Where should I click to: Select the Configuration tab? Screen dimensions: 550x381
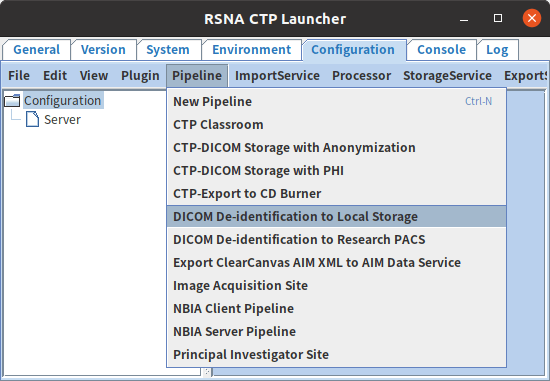tap(353, 50)
